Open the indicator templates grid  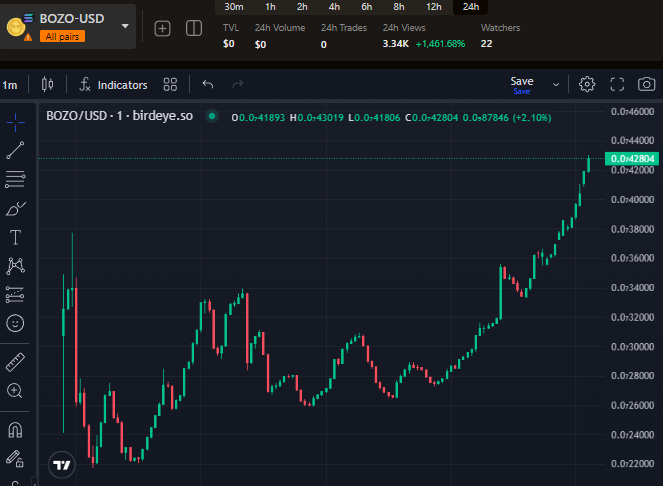click(170, 85)
